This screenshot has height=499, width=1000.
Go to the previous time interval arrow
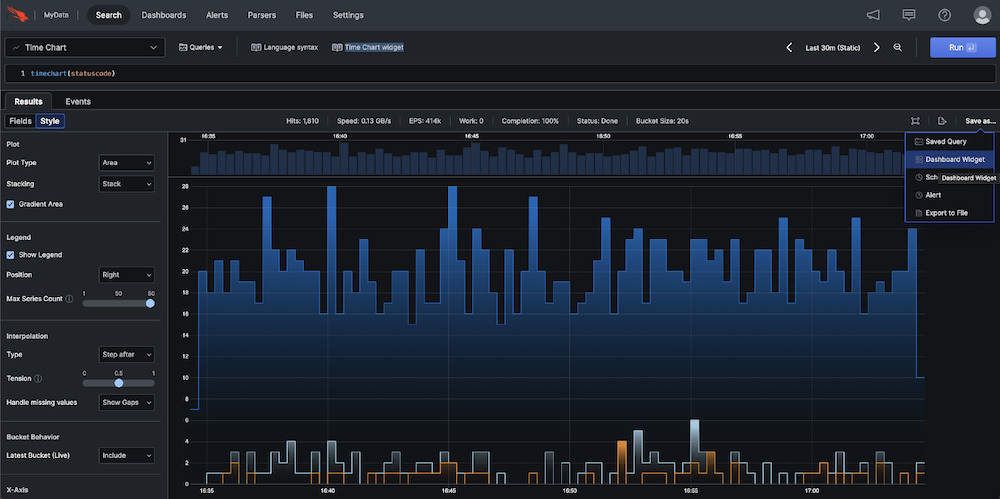point(788,47)
